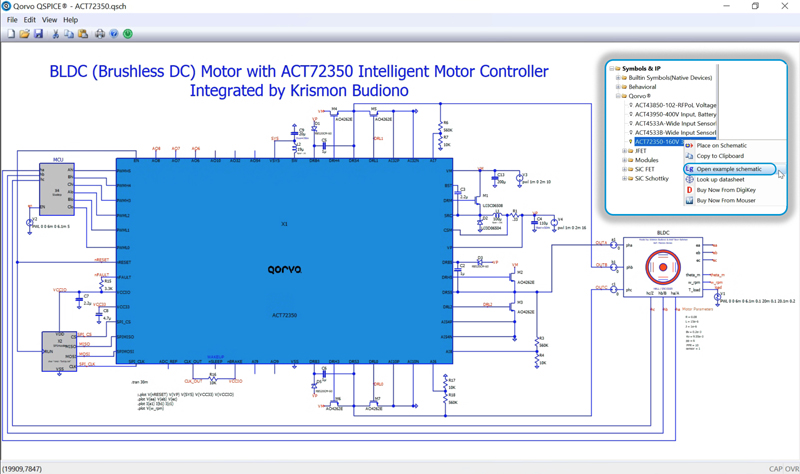Viewport: 800px width, 474px height.
Task: Click the red DigiKey D icon
Action: tap(689, 190)
